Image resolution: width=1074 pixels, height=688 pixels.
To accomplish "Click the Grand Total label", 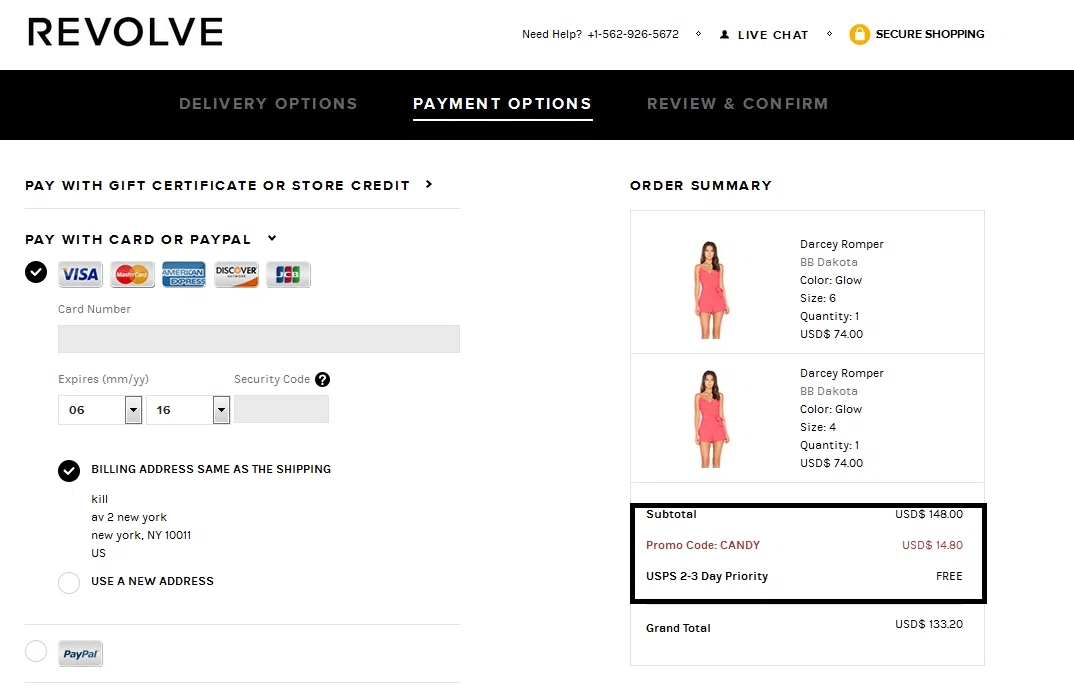I will pos(678,628).
